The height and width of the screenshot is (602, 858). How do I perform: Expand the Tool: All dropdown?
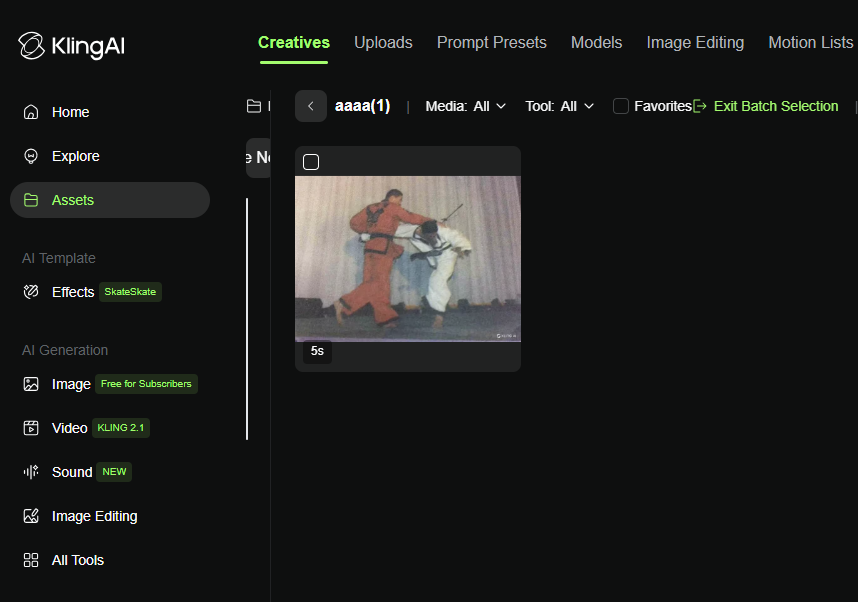559,106
